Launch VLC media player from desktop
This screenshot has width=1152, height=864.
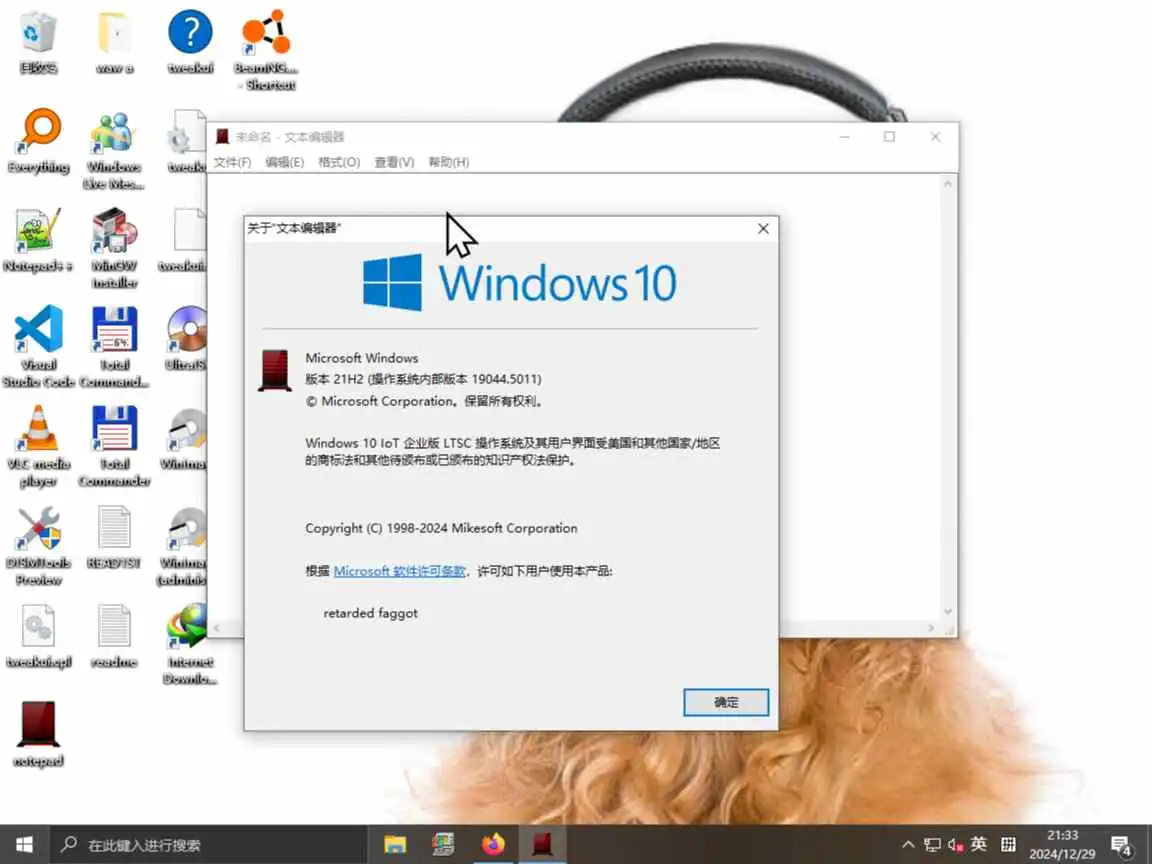38,445
